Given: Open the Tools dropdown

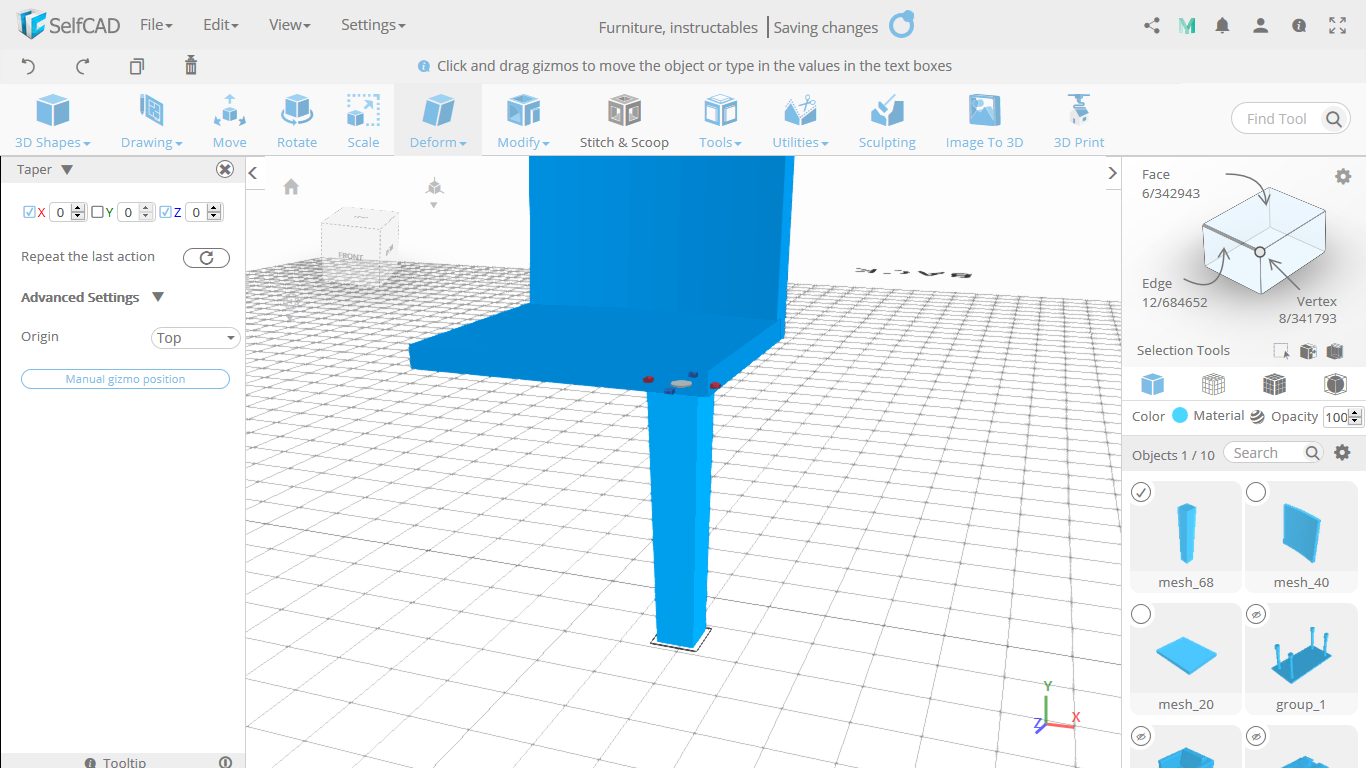Looking at the screenshot, I should tap(720, 121).
